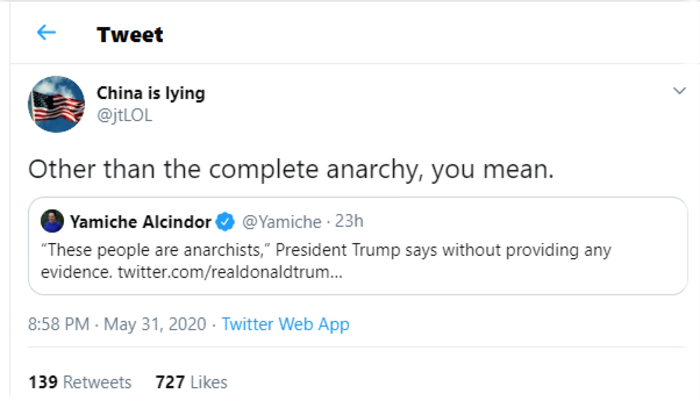
Task: Open the "China is lying" profile name
Action: [x=150, y=93]
